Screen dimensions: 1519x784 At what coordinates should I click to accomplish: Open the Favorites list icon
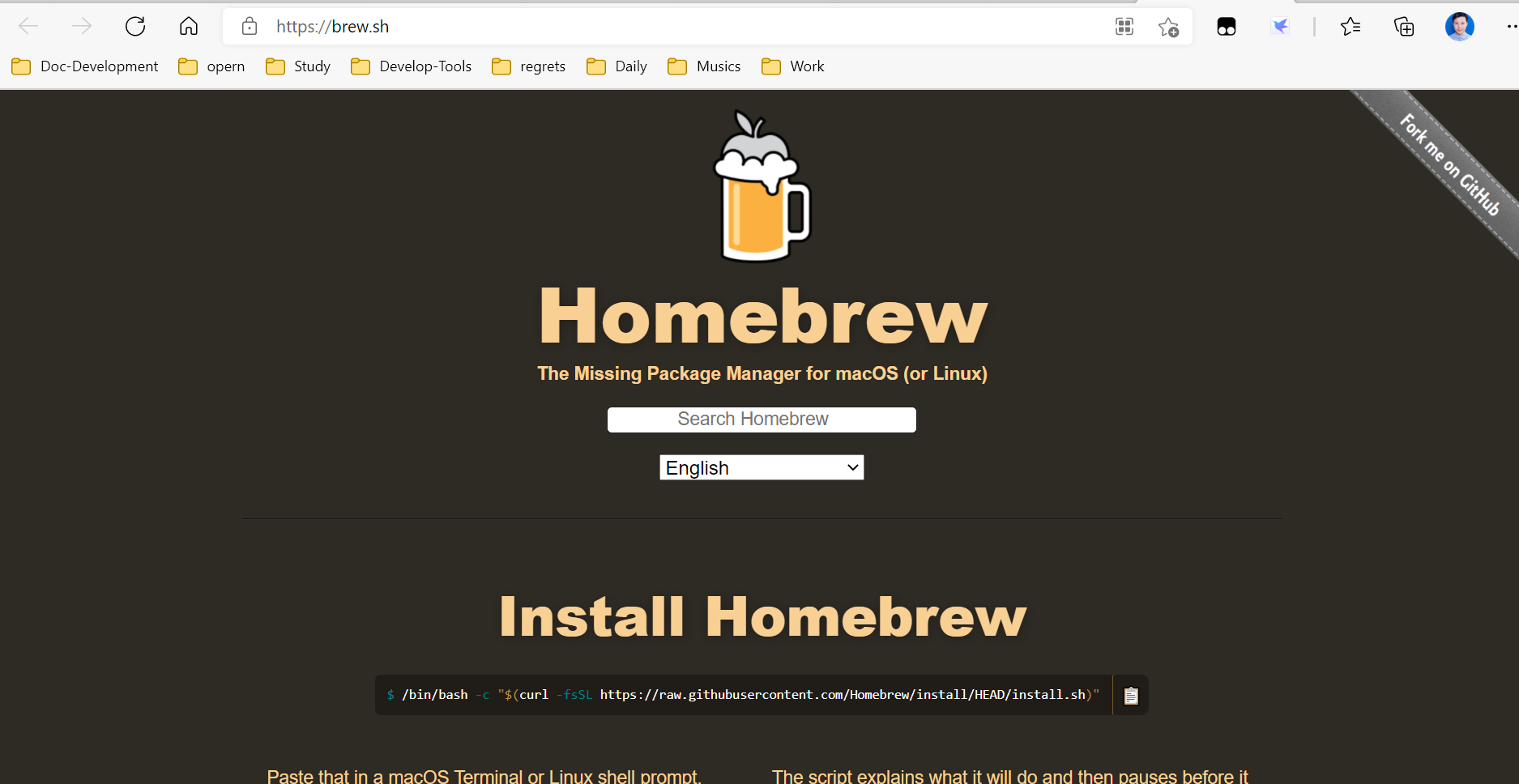(x=1350, y=27)
